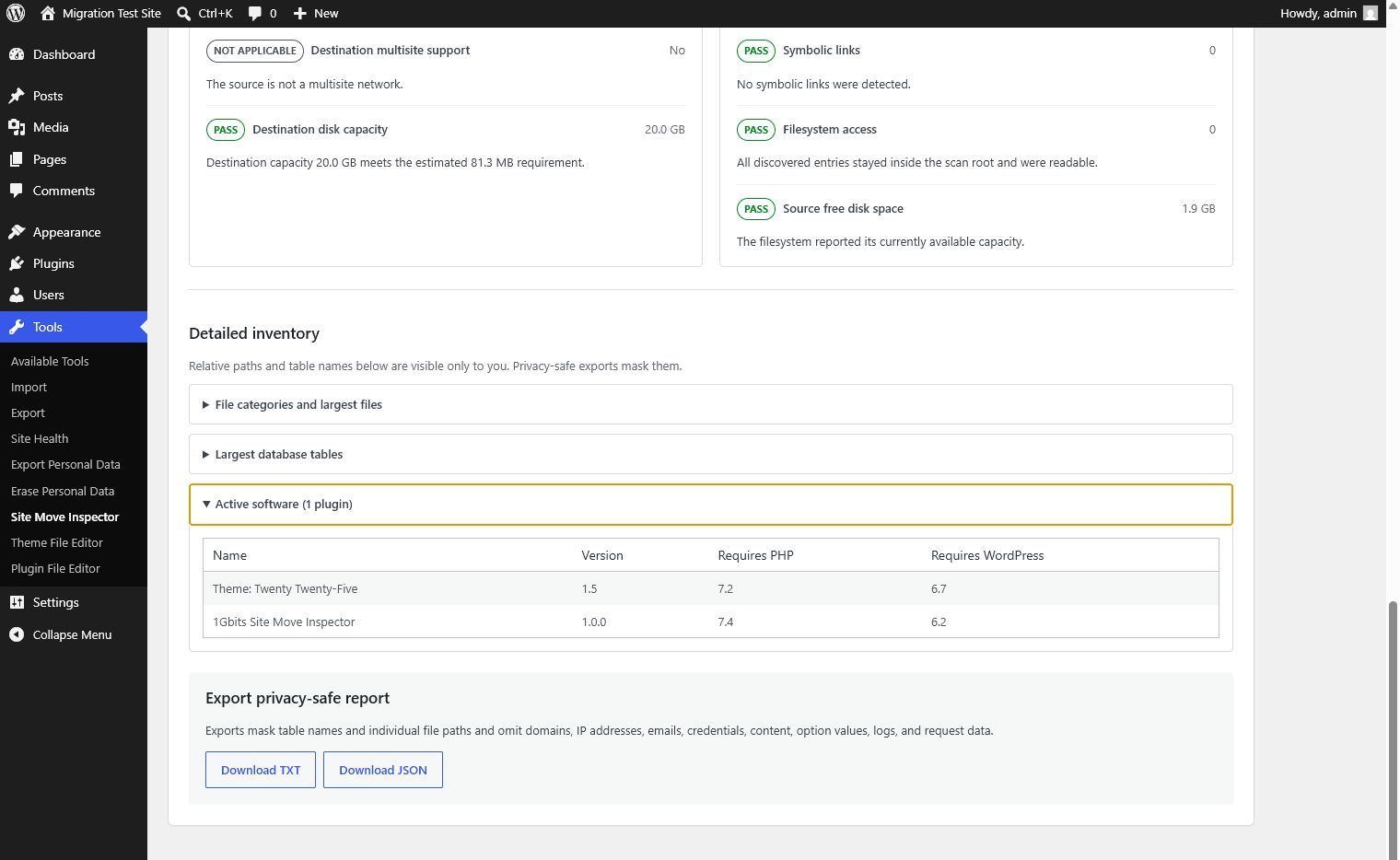Viewport: 1400px width, 860px height.
Task: Click the WordPress logo icon
Action: (16, 13)
